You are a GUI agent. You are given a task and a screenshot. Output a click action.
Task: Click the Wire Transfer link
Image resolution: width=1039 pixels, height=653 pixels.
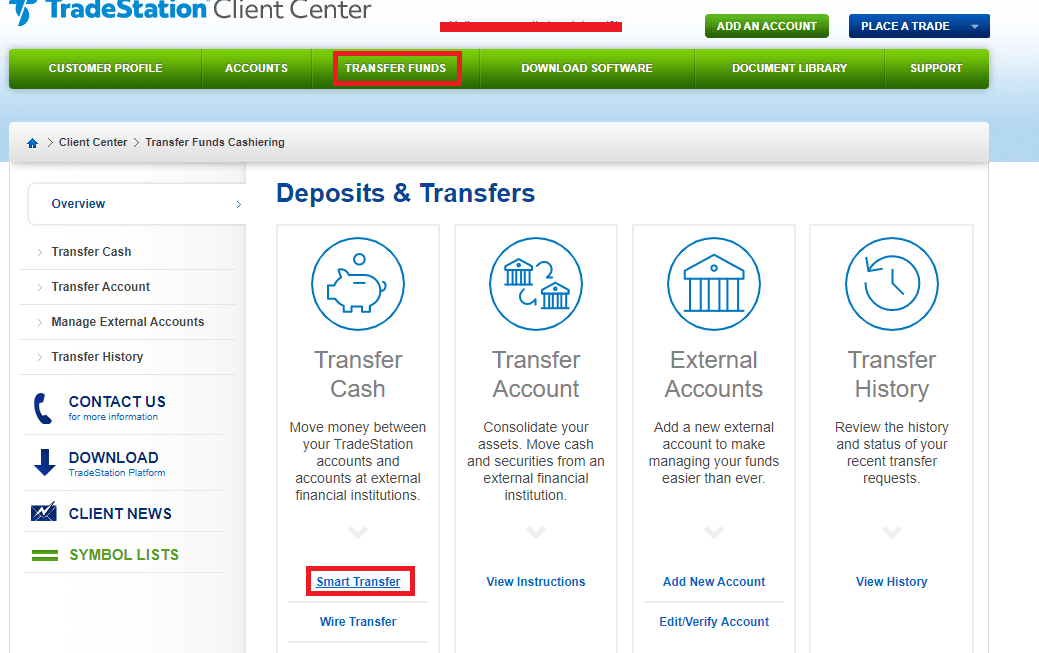click(x=358, y=622)
